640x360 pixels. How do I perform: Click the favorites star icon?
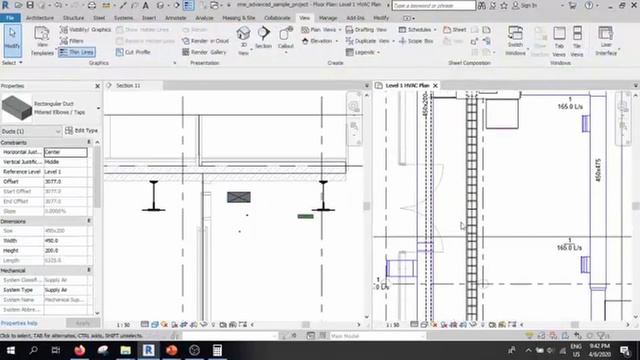click(x=504, y=5)
